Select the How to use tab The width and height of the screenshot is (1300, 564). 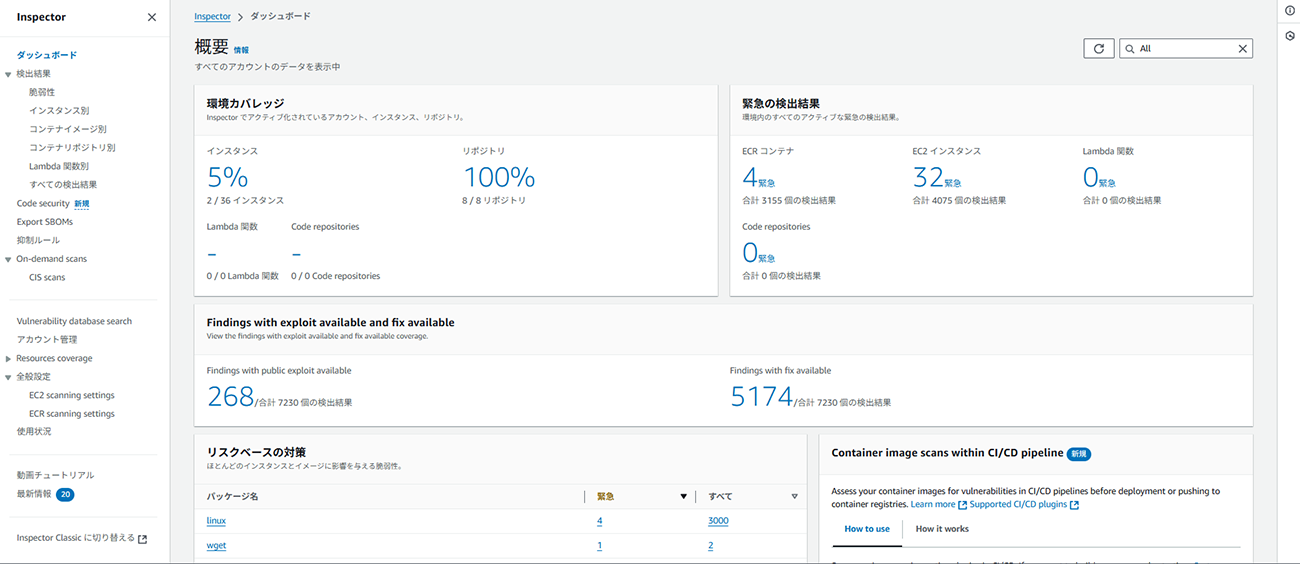[866, 529]
